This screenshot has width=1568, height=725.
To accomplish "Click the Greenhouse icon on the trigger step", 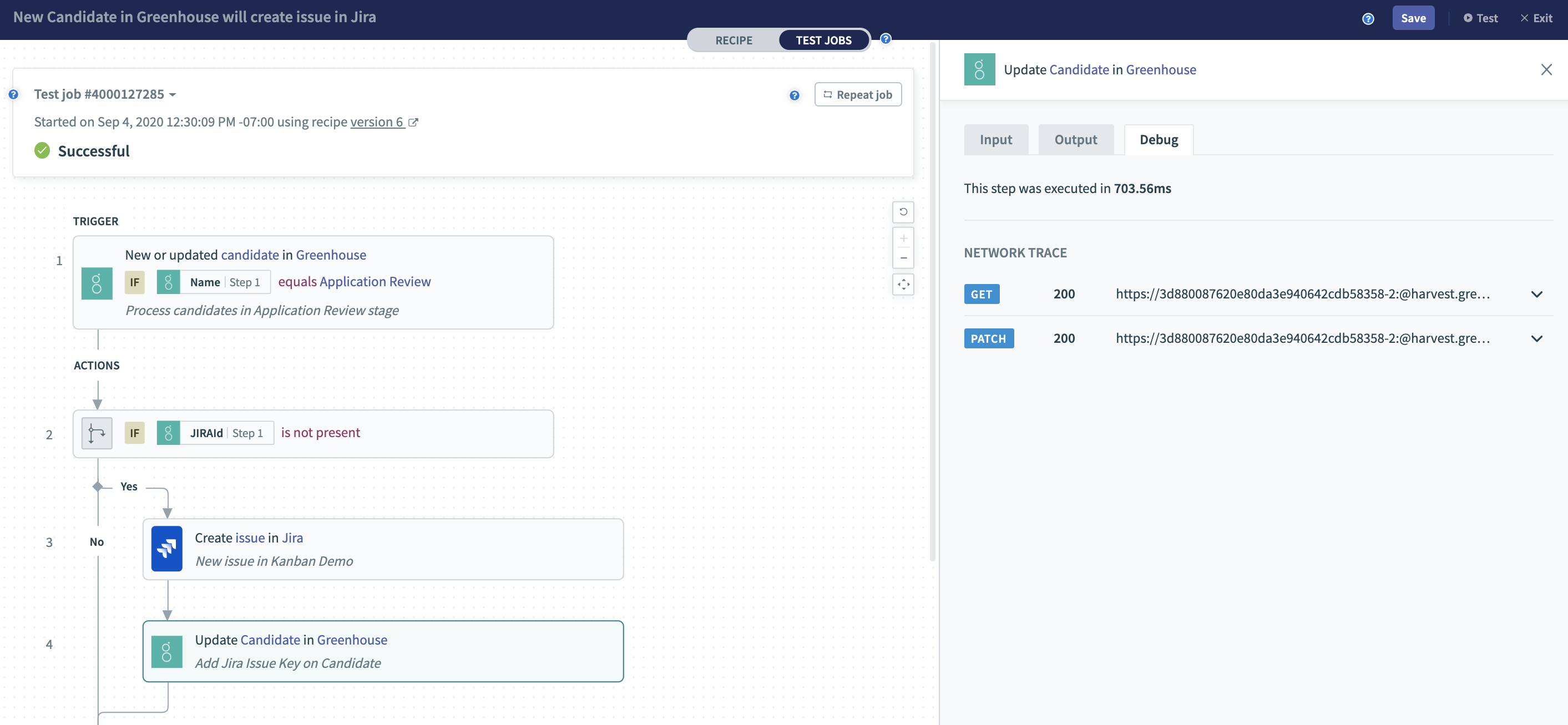I will click(97, 282).
